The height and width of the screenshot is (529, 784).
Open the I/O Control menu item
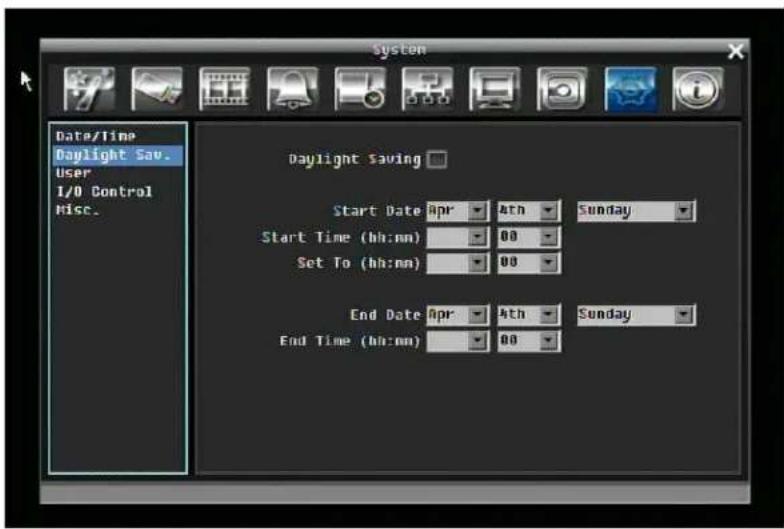pos(104,192)
